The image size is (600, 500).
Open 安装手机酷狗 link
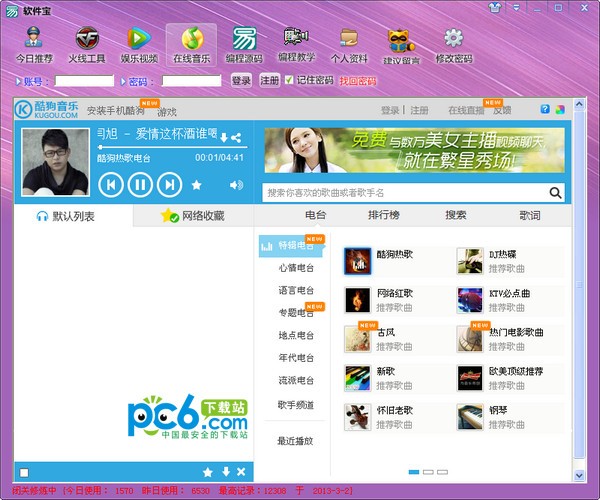[x=116, y=111]
